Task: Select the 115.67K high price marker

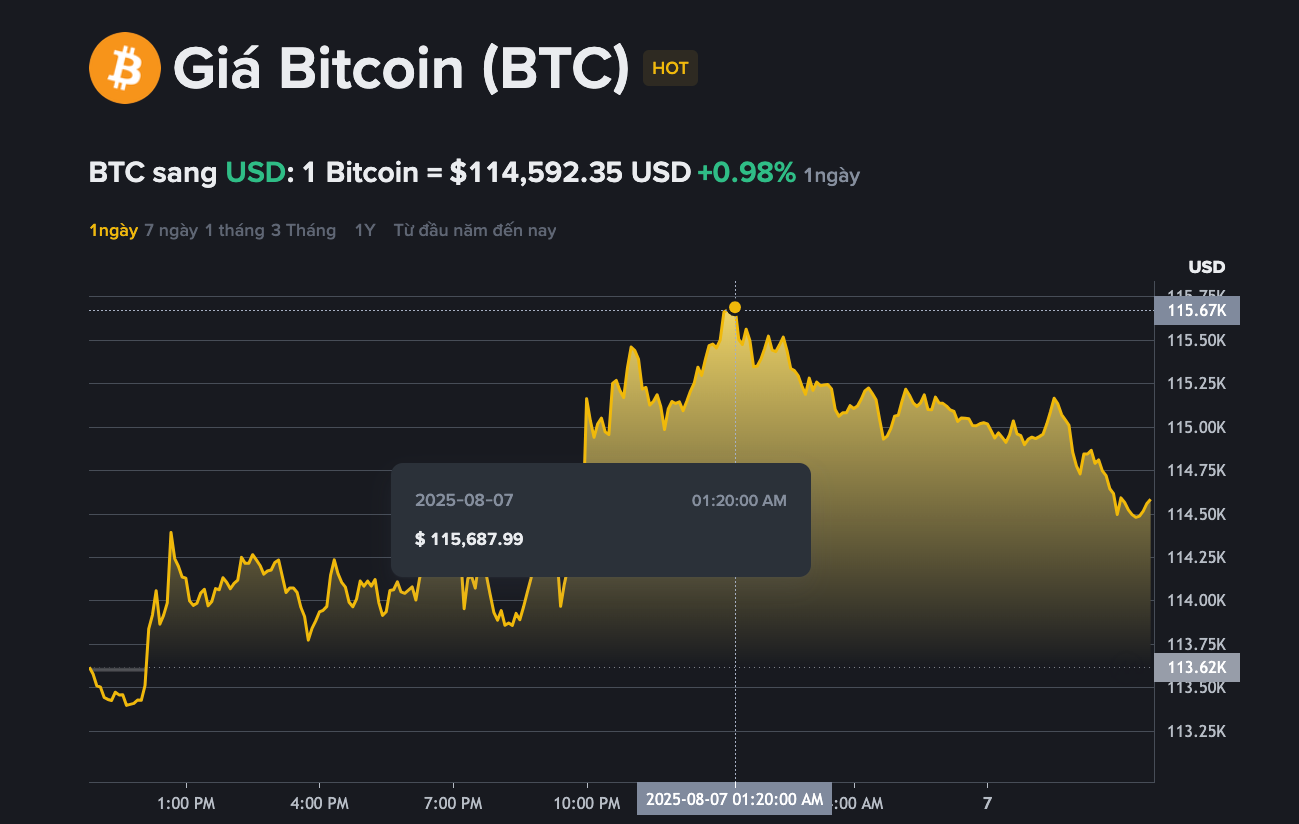Action: click(1197, 310)
